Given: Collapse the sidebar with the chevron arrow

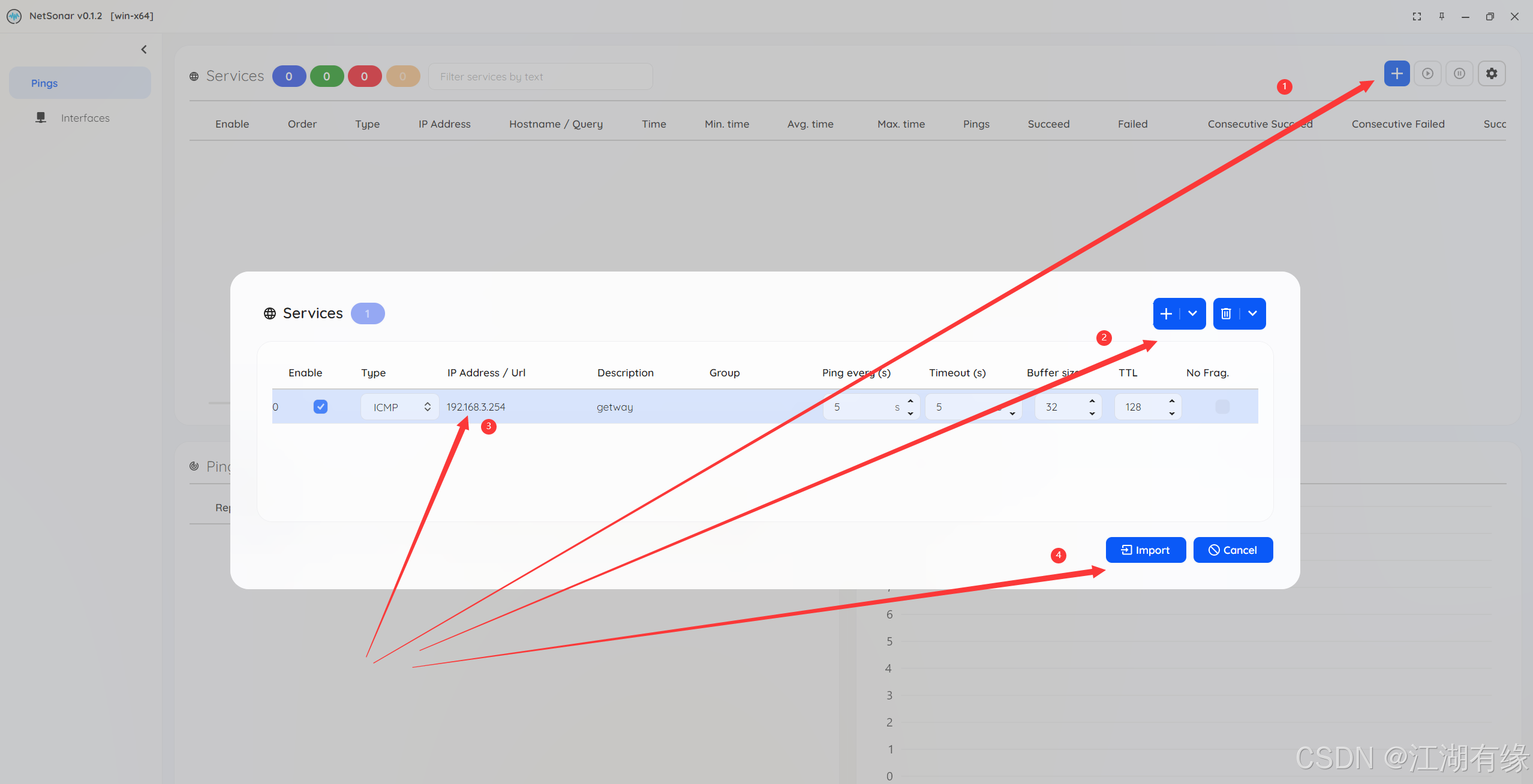Looking at the screenshot, I should 144,50.
